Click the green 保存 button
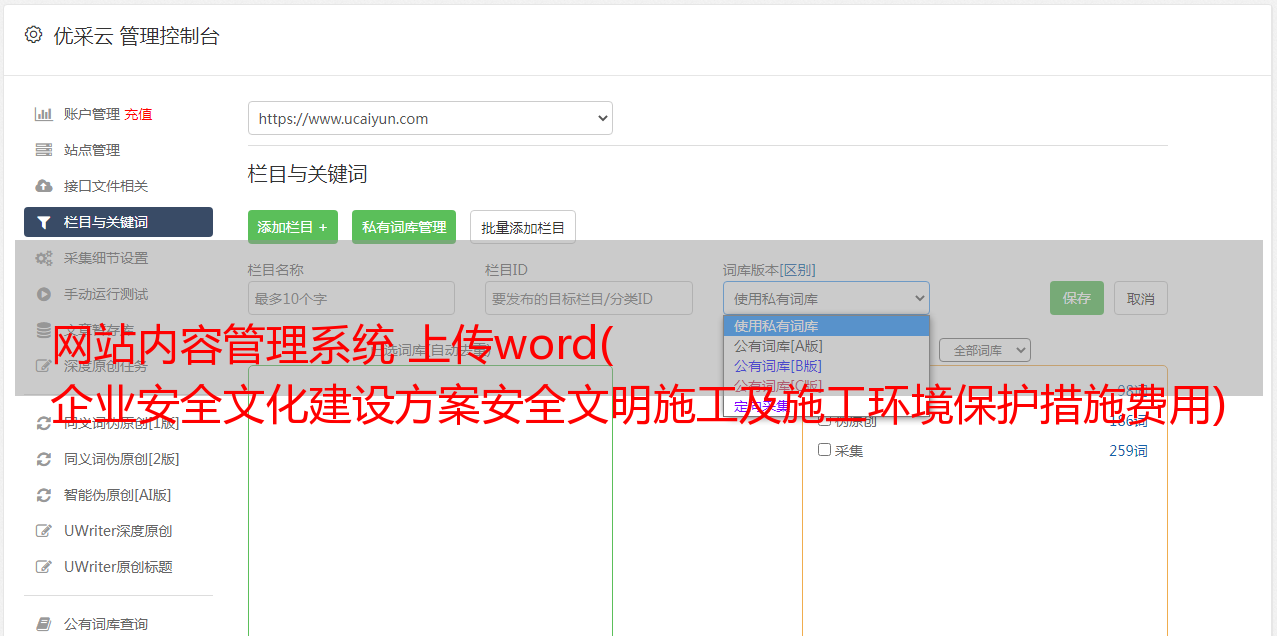The height and width of the screenshot is (636, 1277). coord(1077,298)
